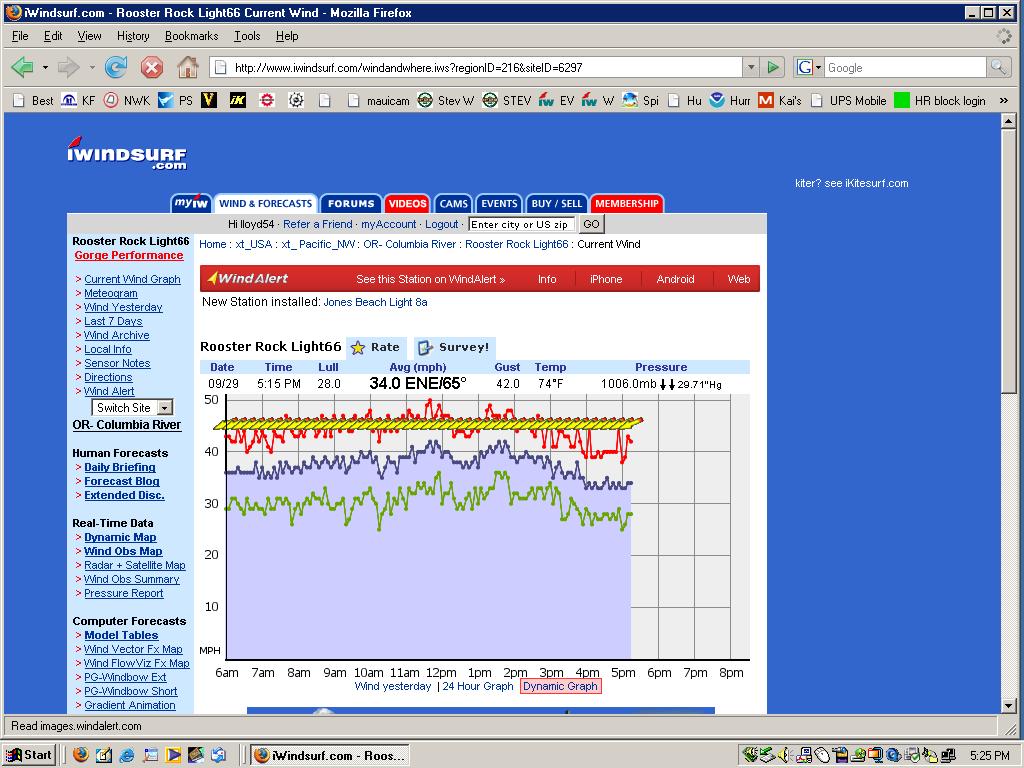Click the green Go arrow beside the URL bar
Screen dimensions: 1024x768
click(x=773, y=67)
